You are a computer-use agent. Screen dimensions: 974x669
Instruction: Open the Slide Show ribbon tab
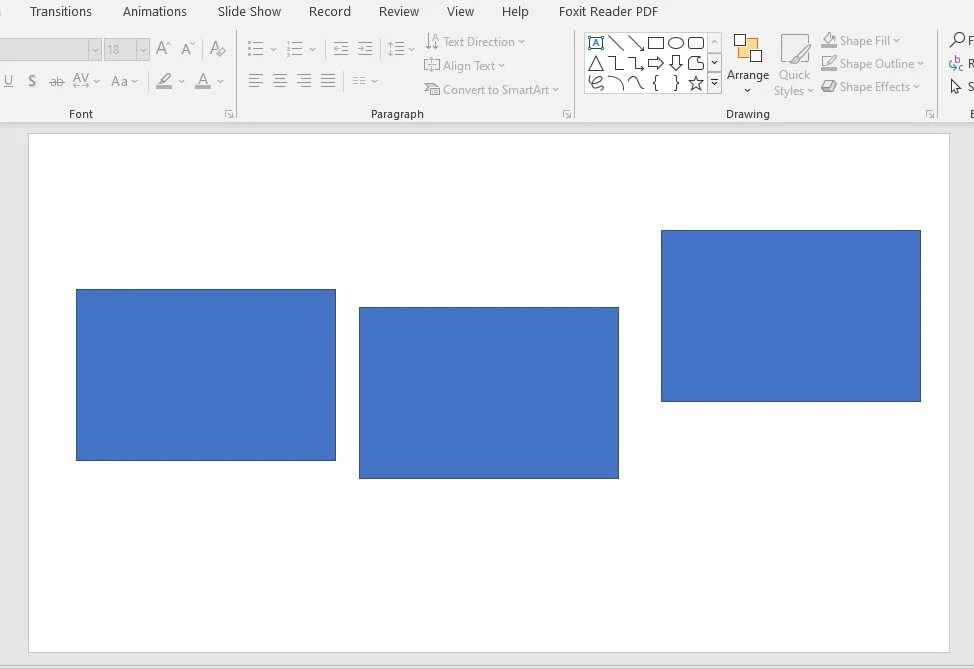point(248,11)
